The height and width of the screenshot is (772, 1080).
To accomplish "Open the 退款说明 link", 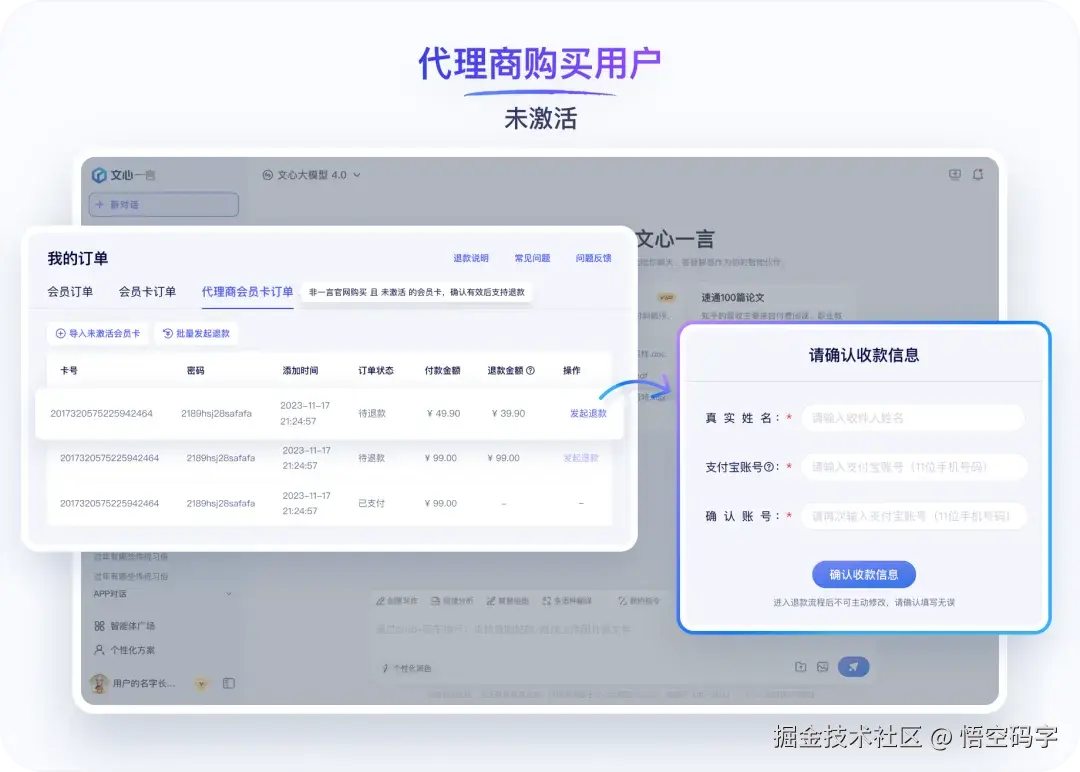I will pyautogui.click(x=471, y=258).
